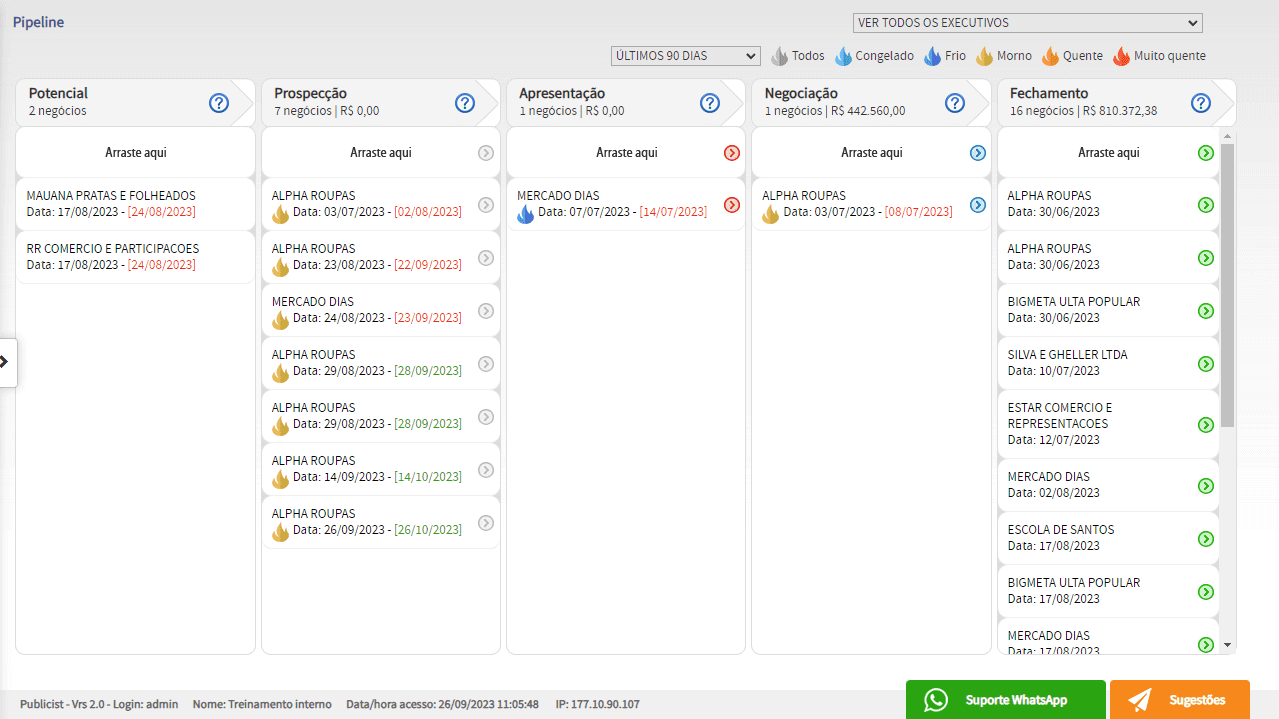Click red arrow on MERCADO DIAS Apresentação card
Screen dimensions: 1279x719
coord(732,205)
